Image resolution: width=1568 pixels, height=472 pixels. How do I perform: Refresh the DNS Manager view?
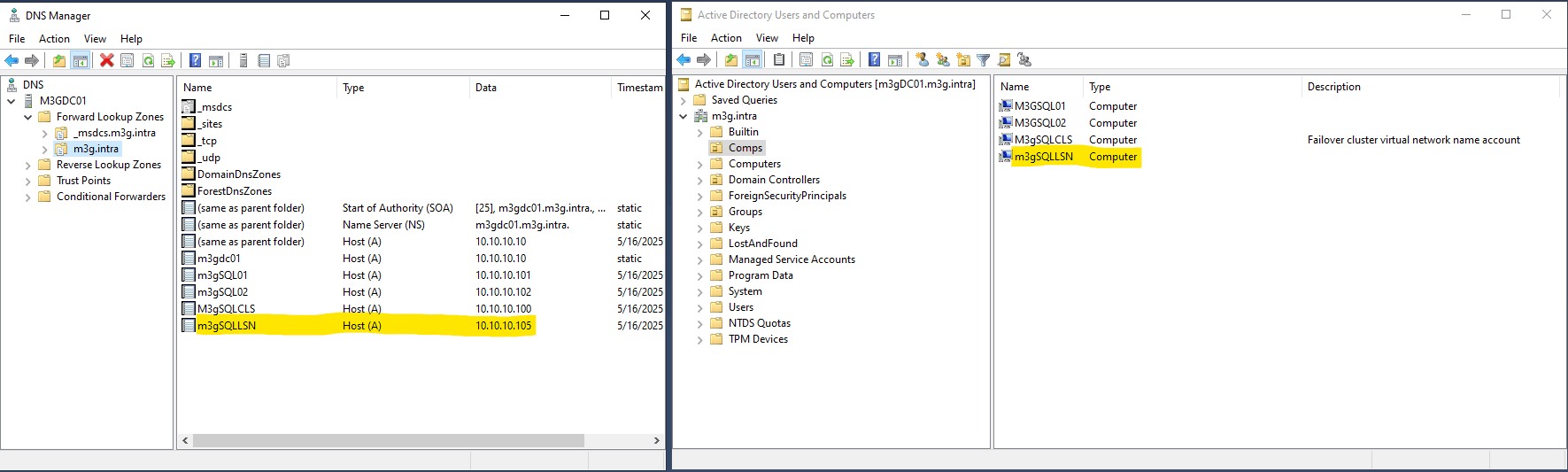pyautogui.click(x=148, y=60)
